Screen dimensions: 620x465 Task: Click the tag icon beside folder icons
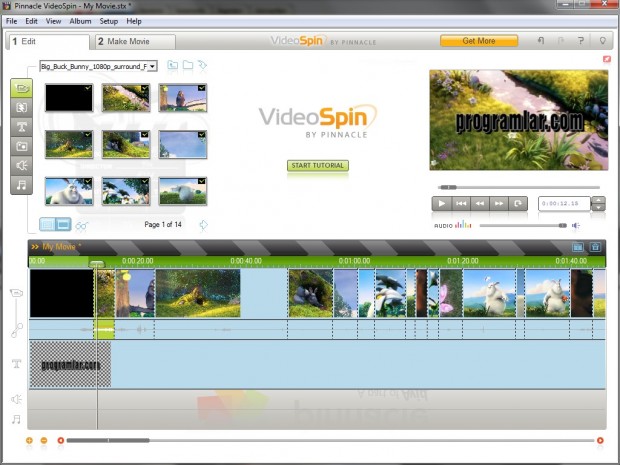click(202, 65)
